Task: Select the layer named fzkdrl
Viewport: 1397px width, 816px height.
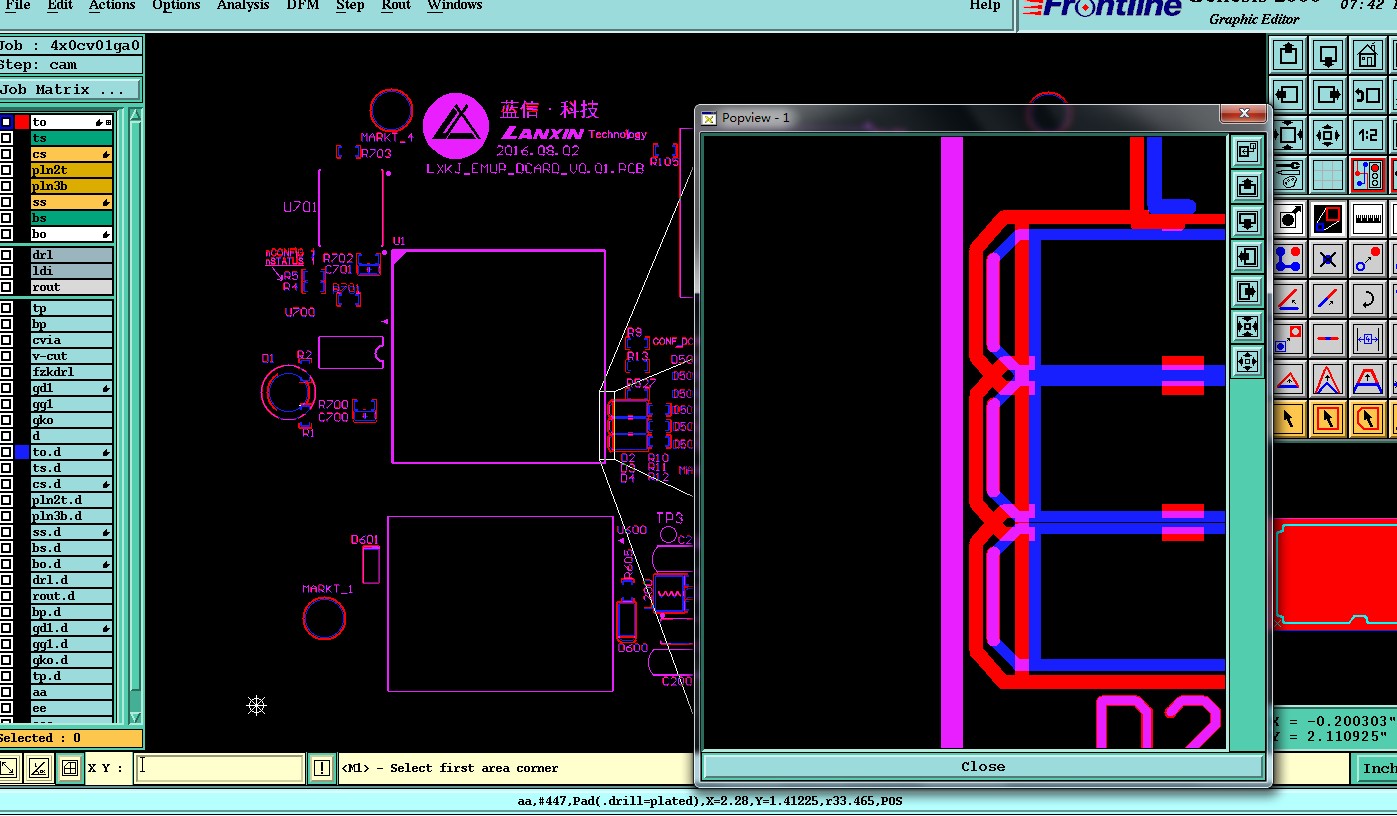Action: (x=71, y=372)
